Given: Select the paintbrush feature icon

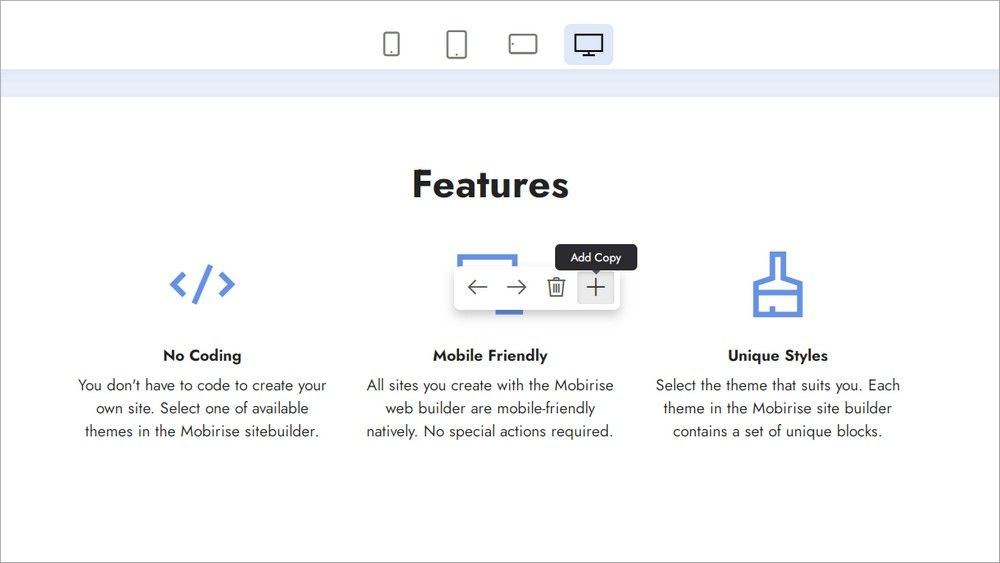Looking at the screenshot, I should click(778, 285).
